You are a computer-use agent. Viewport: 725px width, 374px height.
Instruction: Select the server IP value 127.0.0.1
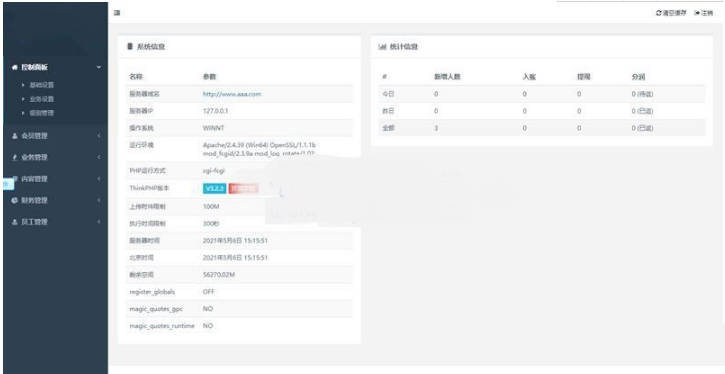[215, 111]
